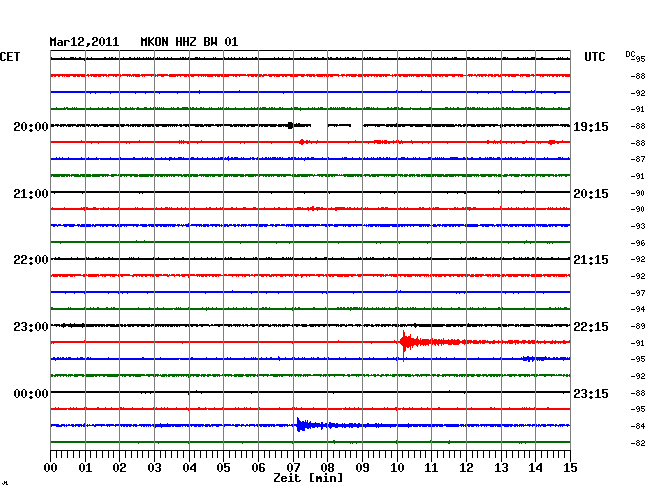
Task: Click the blue seismic event onset near minute 07
Action: [300, 425]
